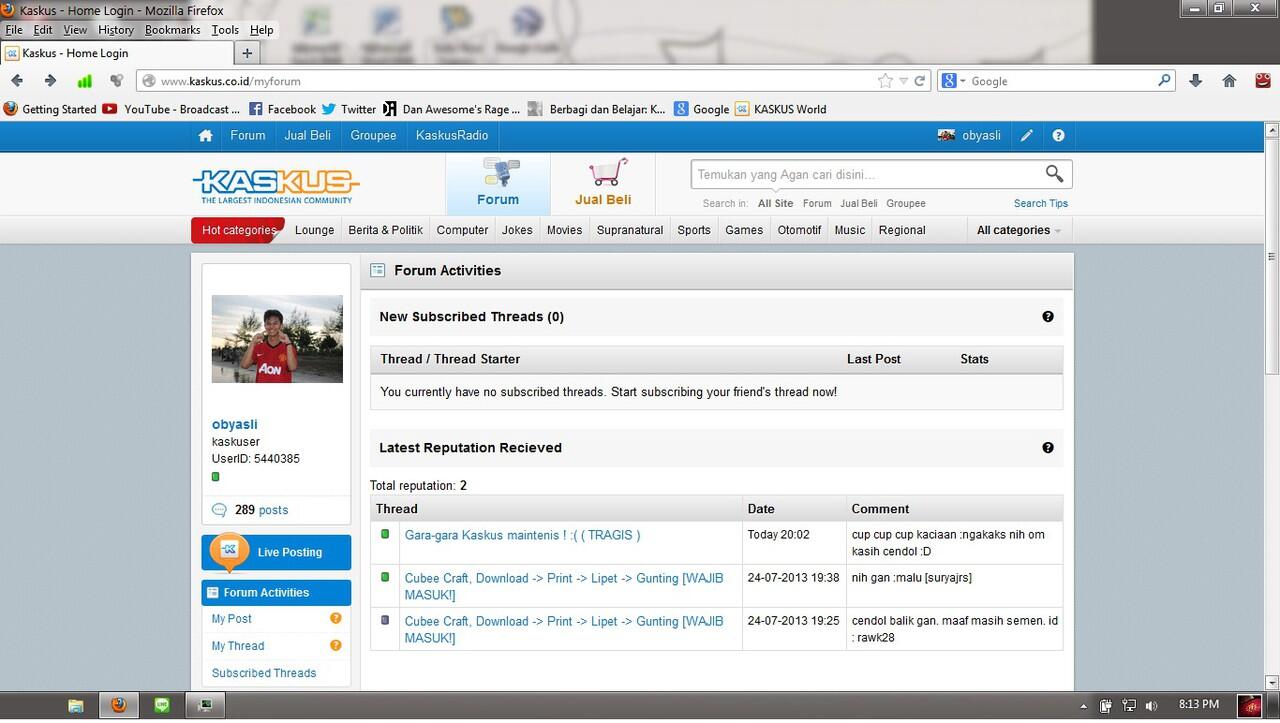Viewport: 1280px width, 723px height.
Task: Select the Forum tab with speech bubbles
Action: pyautogui.click(x=498, y=183)
